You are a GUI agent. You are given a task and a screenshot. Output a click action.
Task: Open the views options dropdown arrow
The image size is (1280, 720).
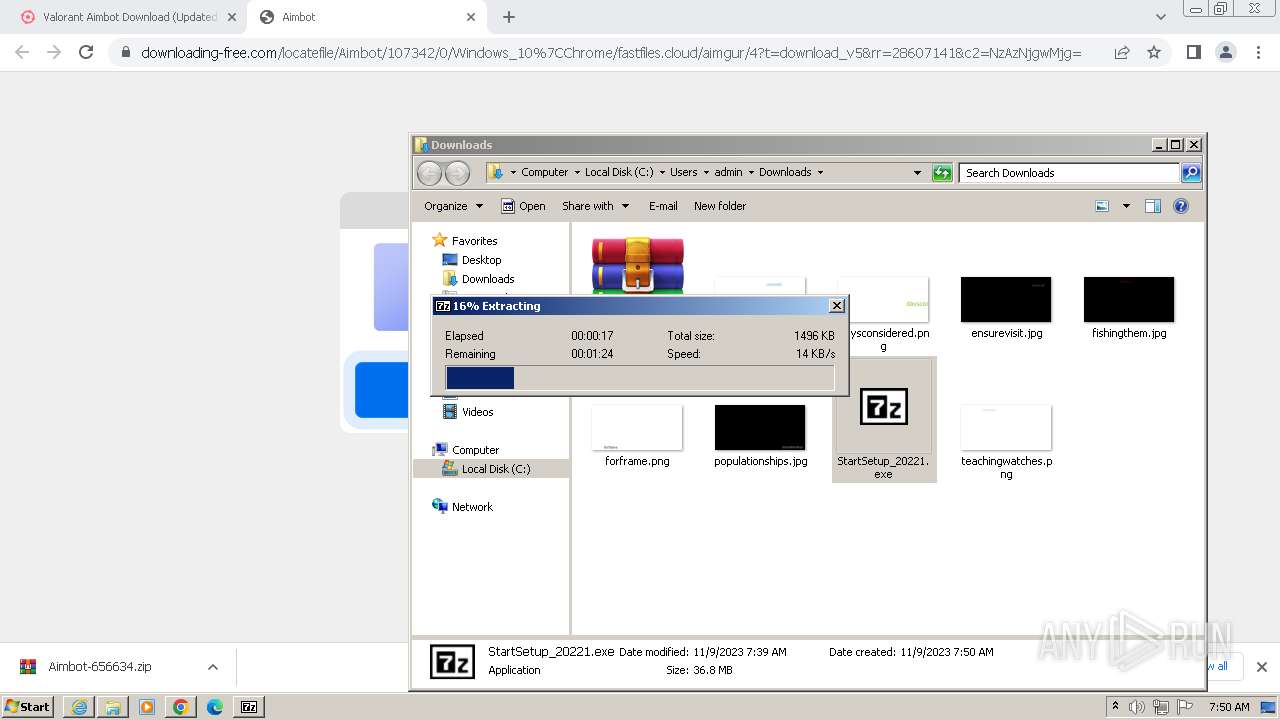(x=1126, y=206)
